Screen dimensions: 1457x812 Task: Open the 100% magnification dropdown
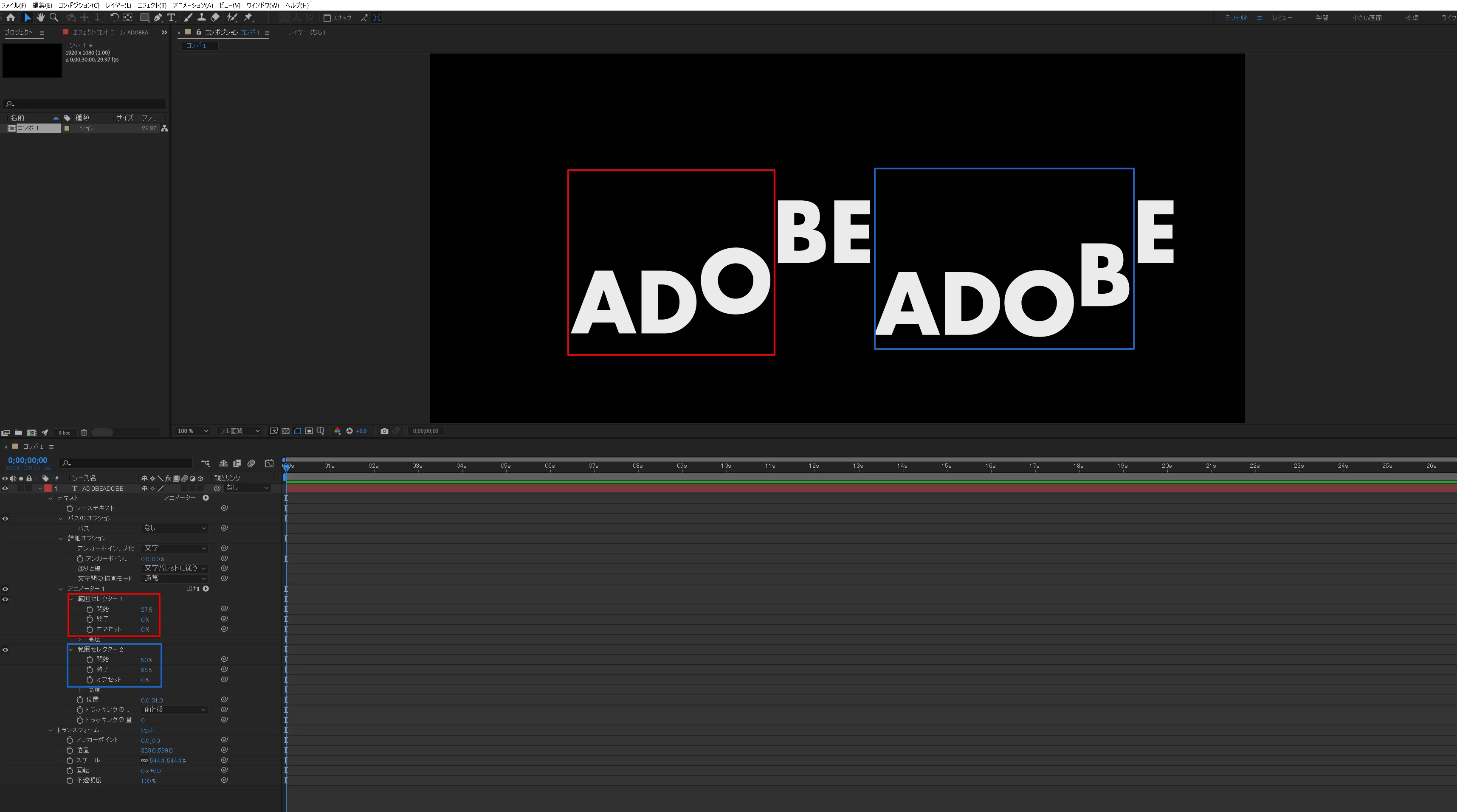point(193,431)
